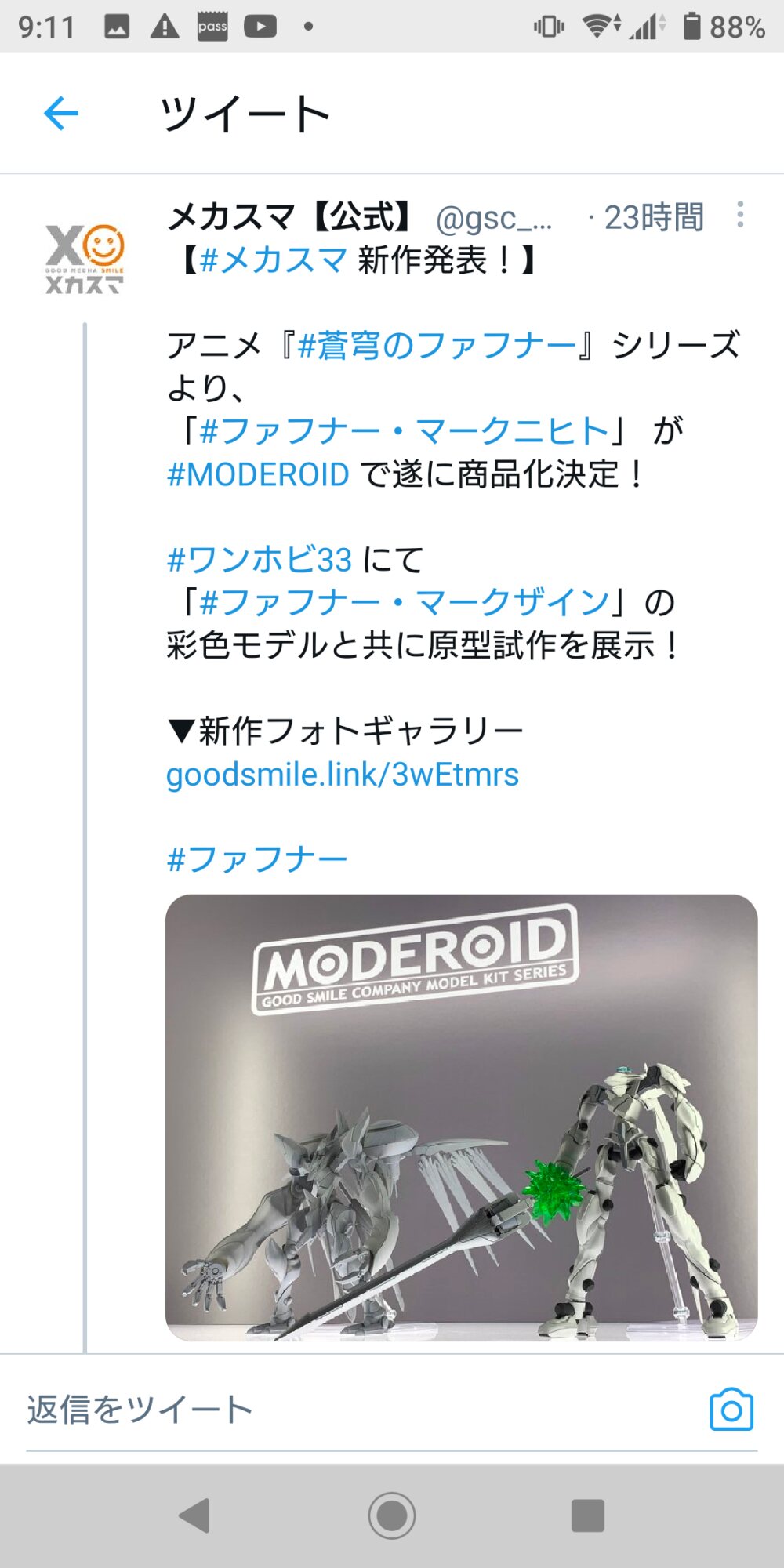Screen dimensions: 784x1568
Task: Open the #MODEROID hashtag
Action: pos(258,474)
